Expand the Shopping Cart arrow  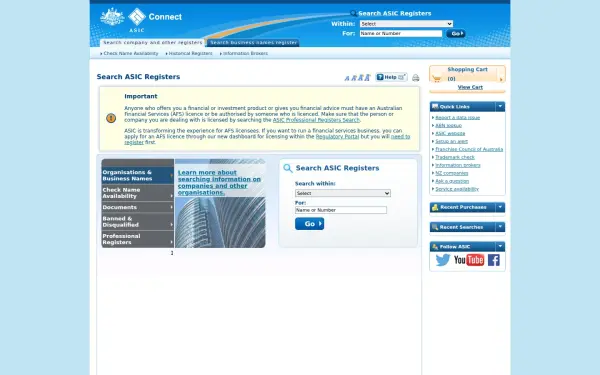click(x=501, y=79)
